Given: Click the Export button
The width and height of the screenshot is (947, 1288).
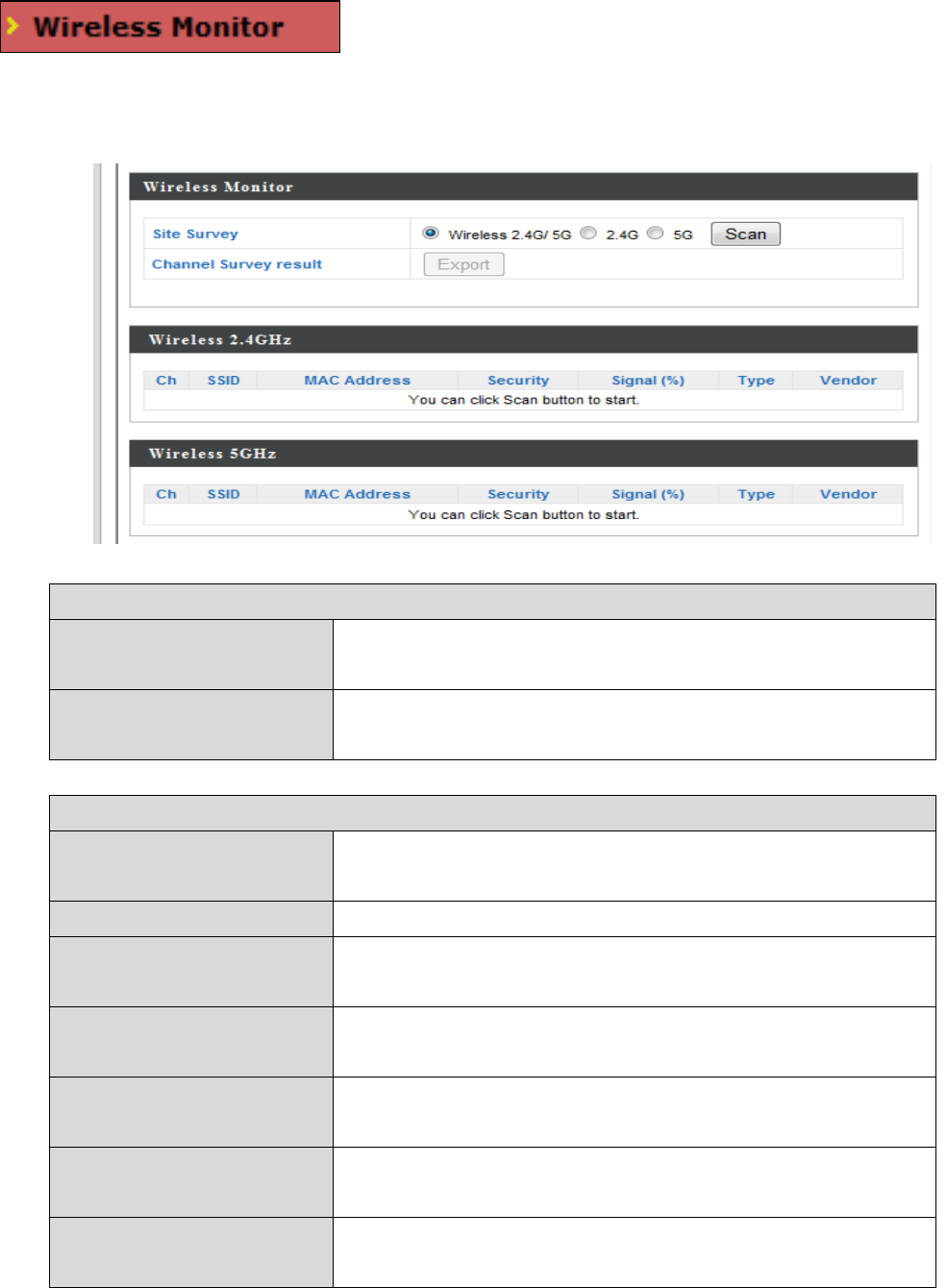Looking at the screenshot, I should (463, 264).
